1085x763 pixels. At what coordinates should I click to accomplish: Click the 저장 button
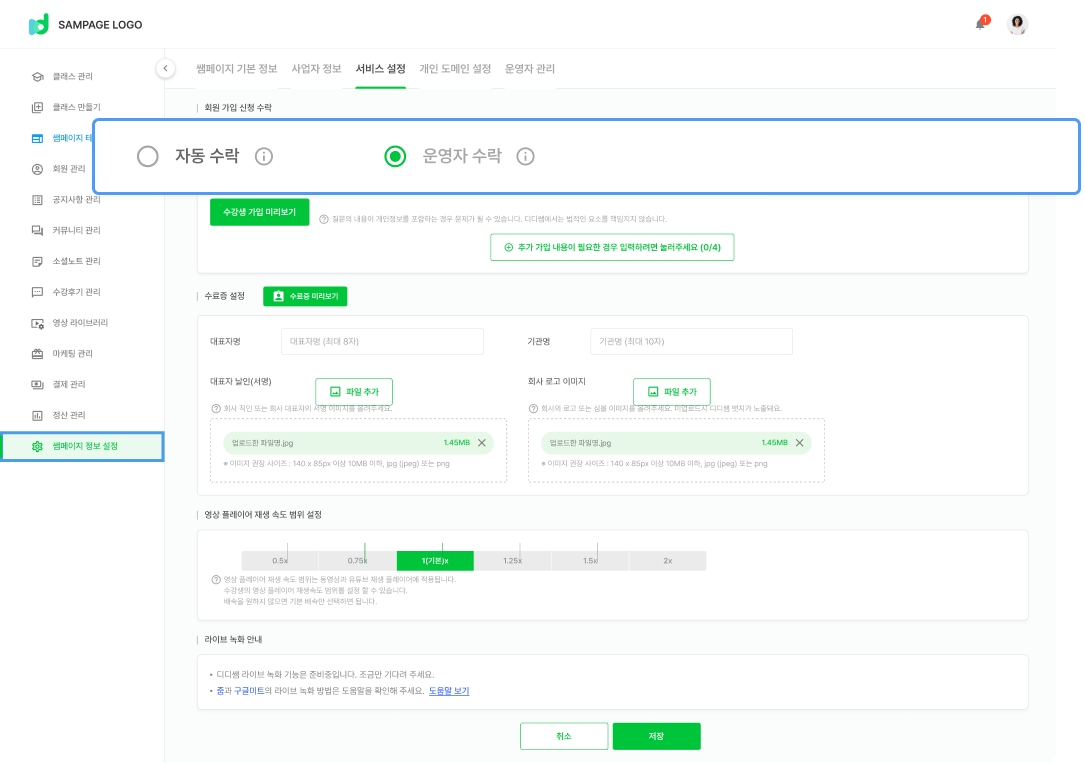(x=656, y=736)
